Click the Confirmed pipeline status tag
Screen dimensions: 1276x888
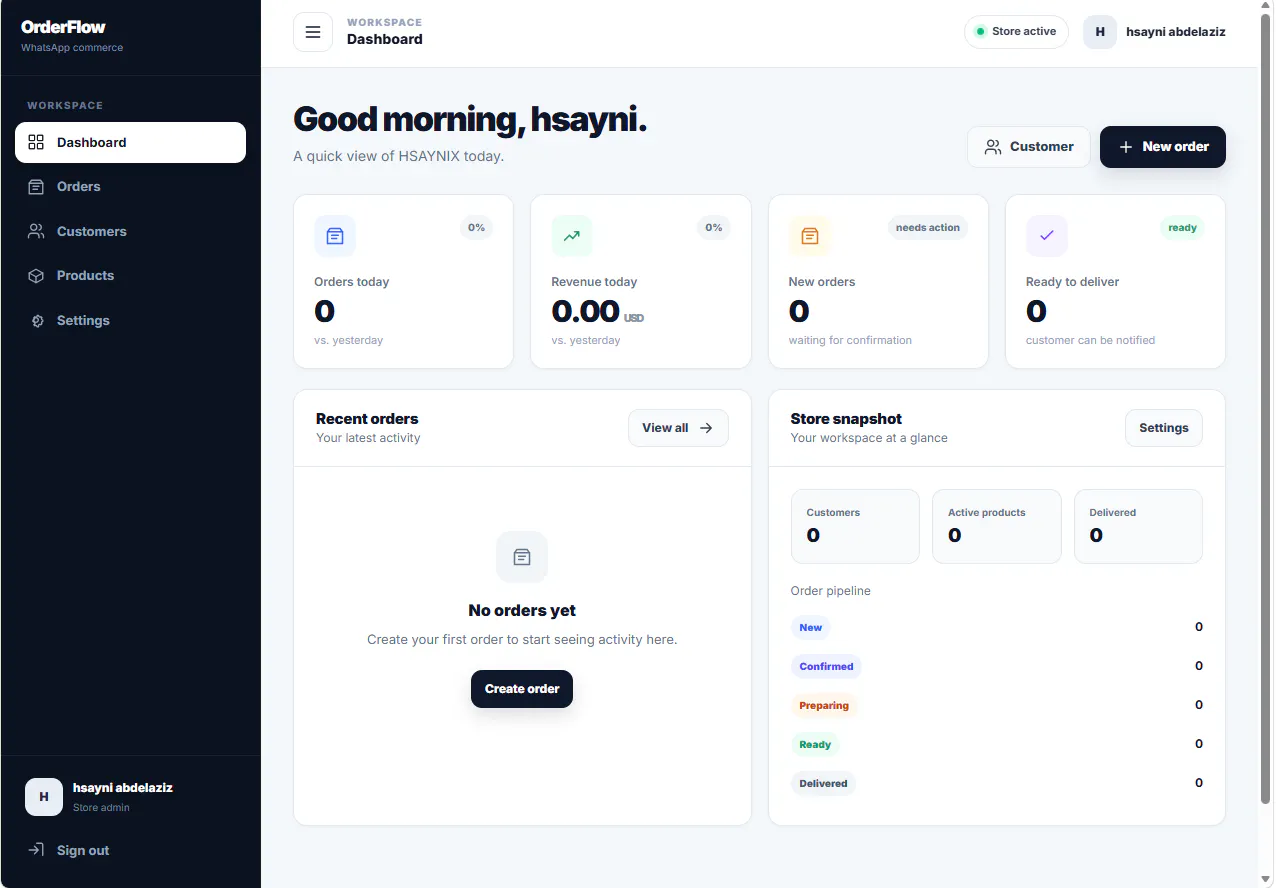click(826, 667)
